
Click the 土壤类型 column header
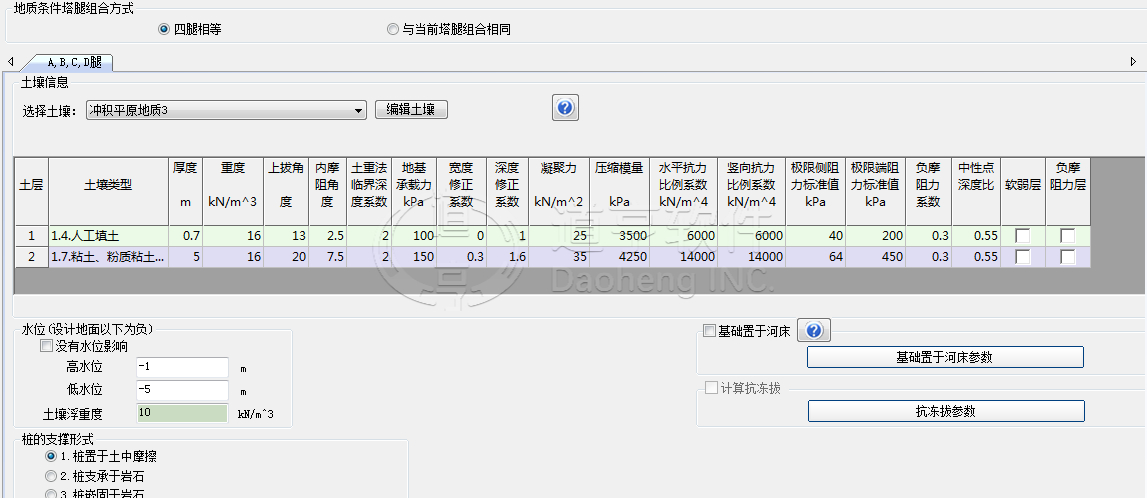pos(108,192)
